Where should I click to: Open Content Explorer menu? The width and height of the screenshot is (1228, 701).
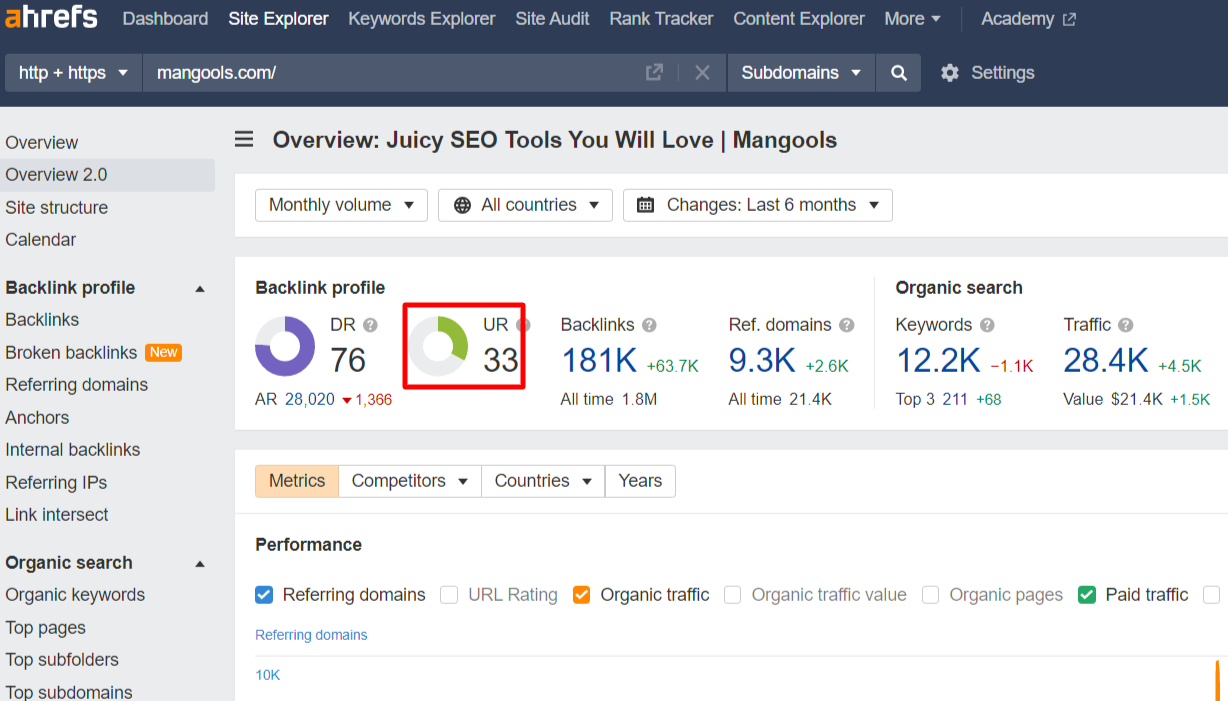799,19
